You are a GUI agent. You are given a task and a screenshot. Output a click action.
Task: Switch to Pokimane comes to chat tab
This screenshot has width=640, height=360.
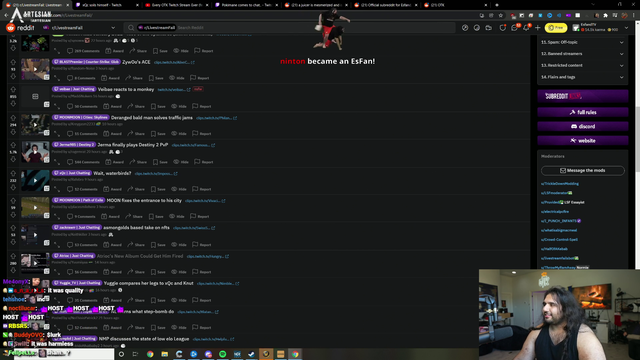[246, 5]
